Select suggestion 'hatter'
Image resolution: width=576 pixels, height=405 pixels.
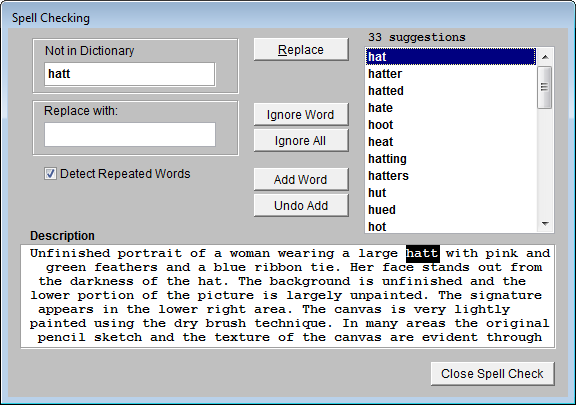click(x=451, y=74)
